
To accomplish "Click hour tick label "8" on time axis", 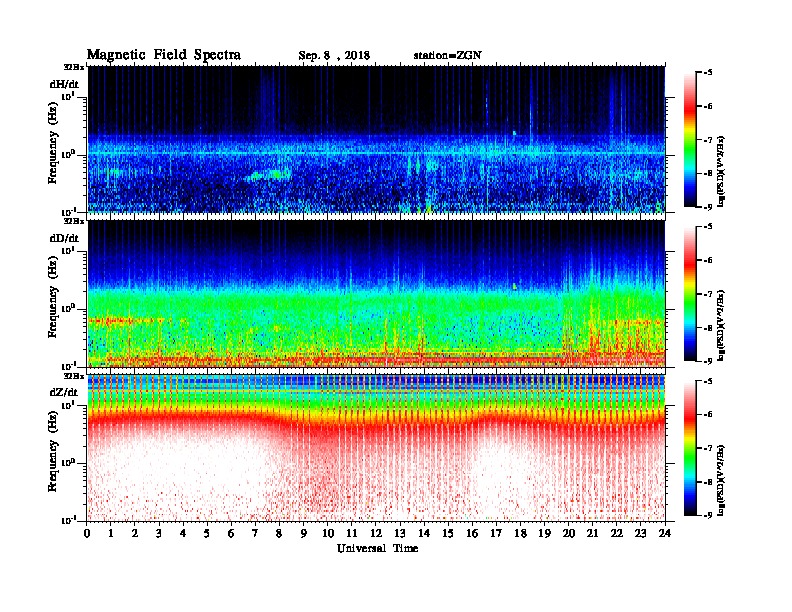I will coord(279,534).
